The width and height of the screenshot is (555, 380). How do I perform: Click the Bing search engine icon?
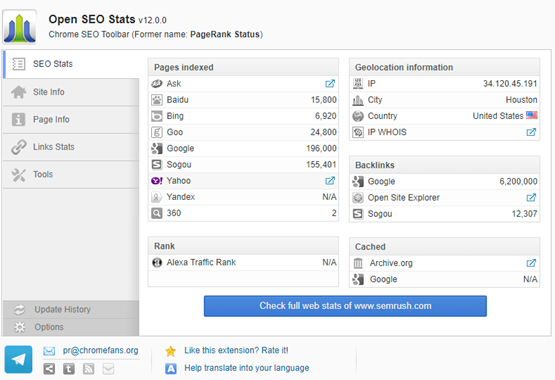[x=157, y=116]
